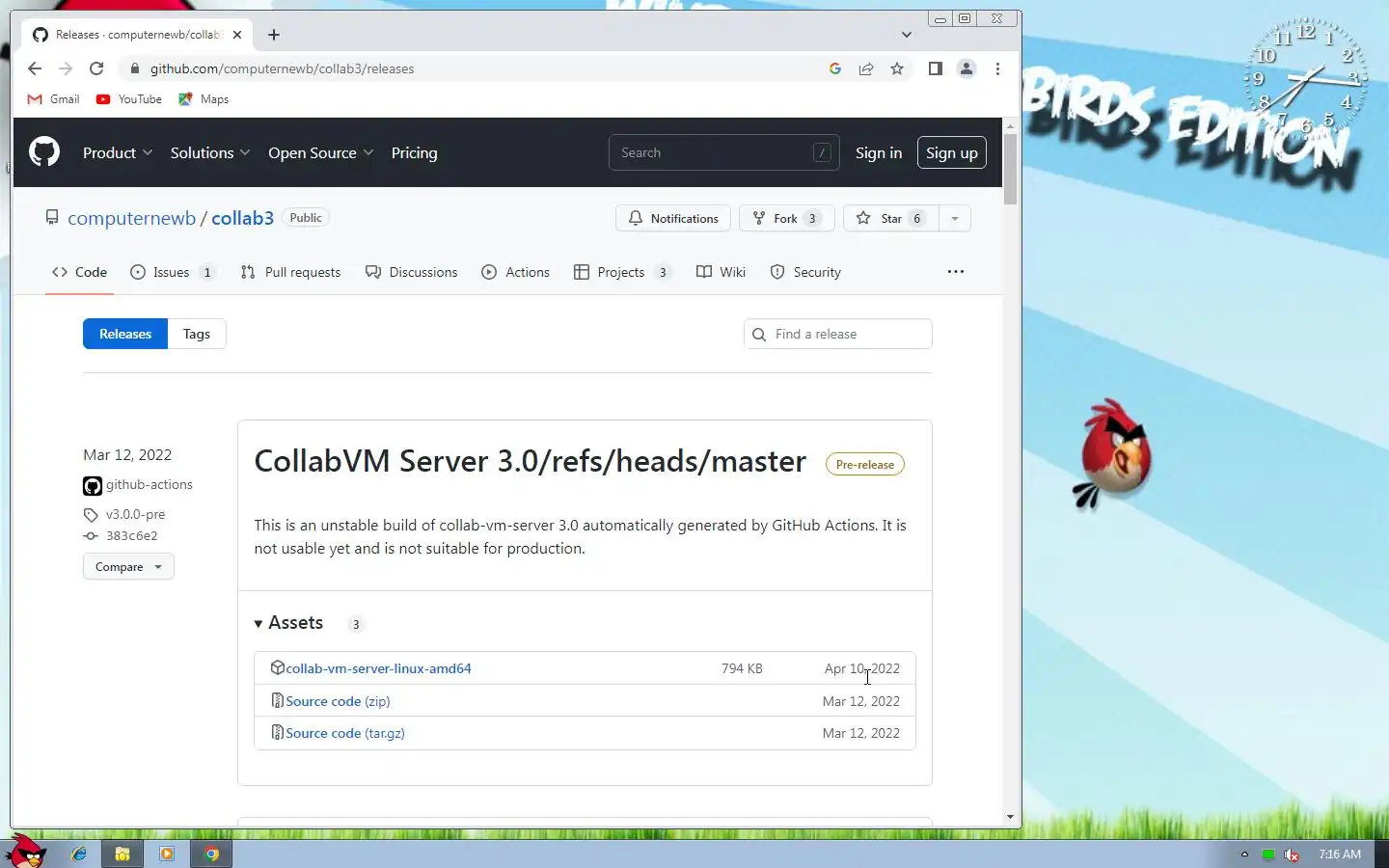The image size is (1389, 868).
Task: Open the taskbar clock showing 7:16 AM
Action: (x=1340, y=854)
